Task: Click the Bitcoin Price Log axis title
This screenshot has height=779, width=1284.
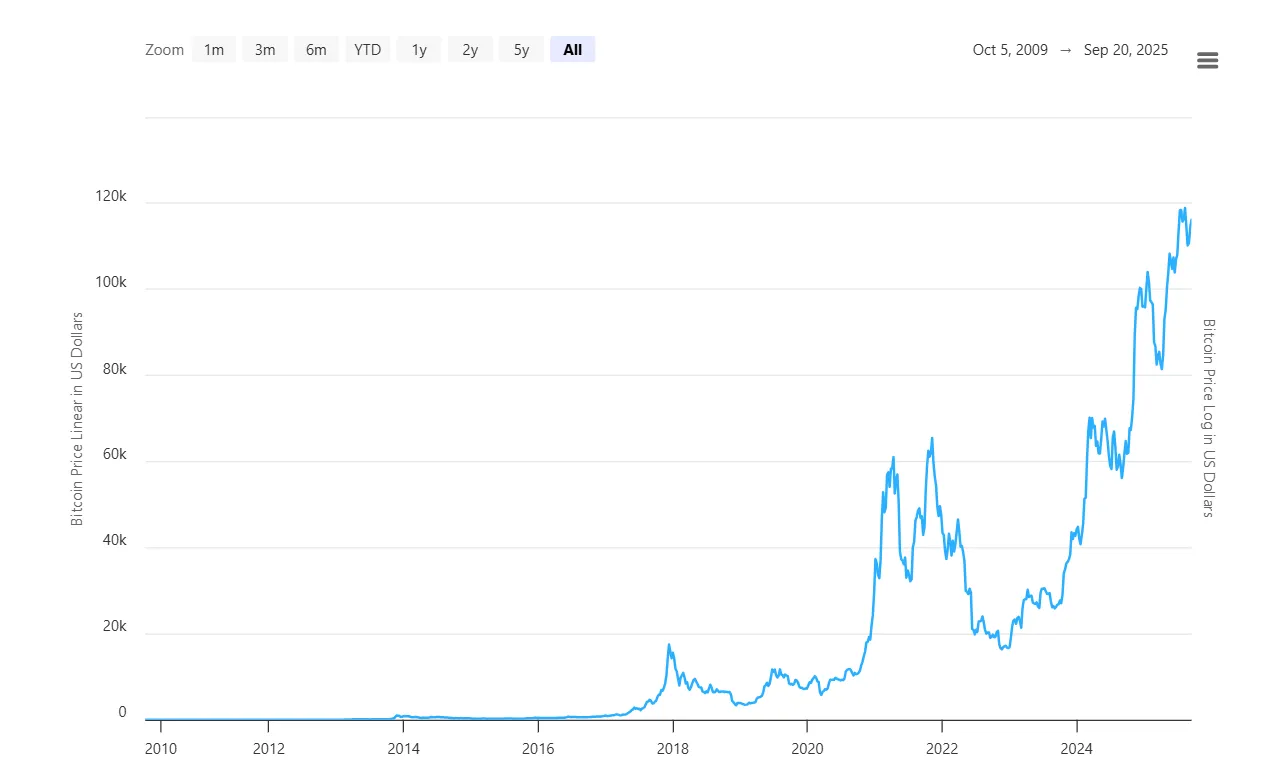Action: coord(1208,418)
